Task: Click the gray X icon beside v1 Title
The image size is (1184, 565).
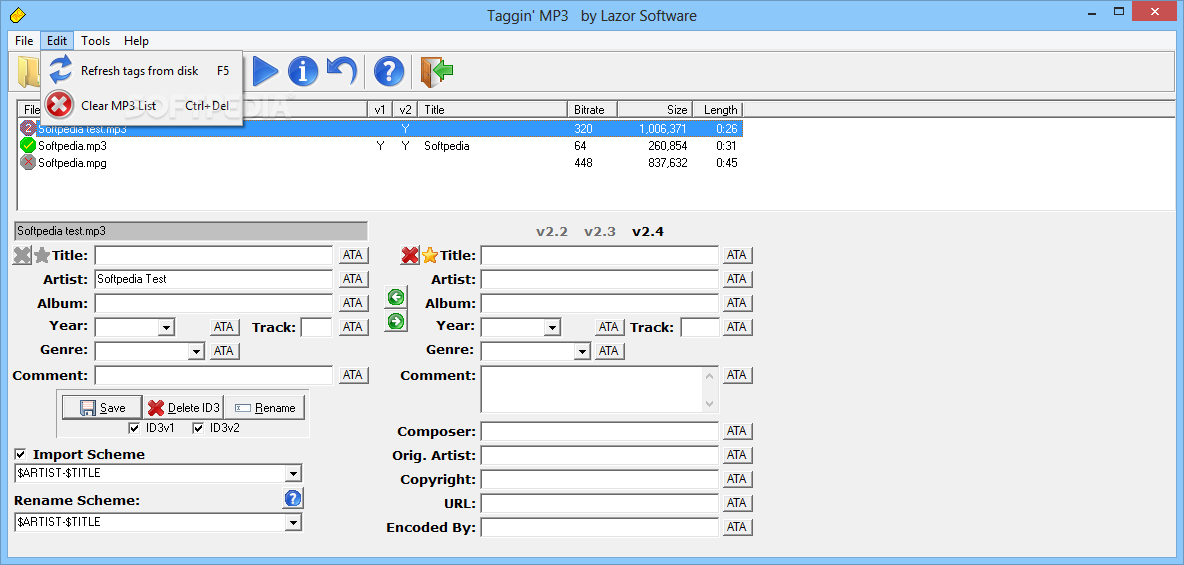Action: point(22,255)
